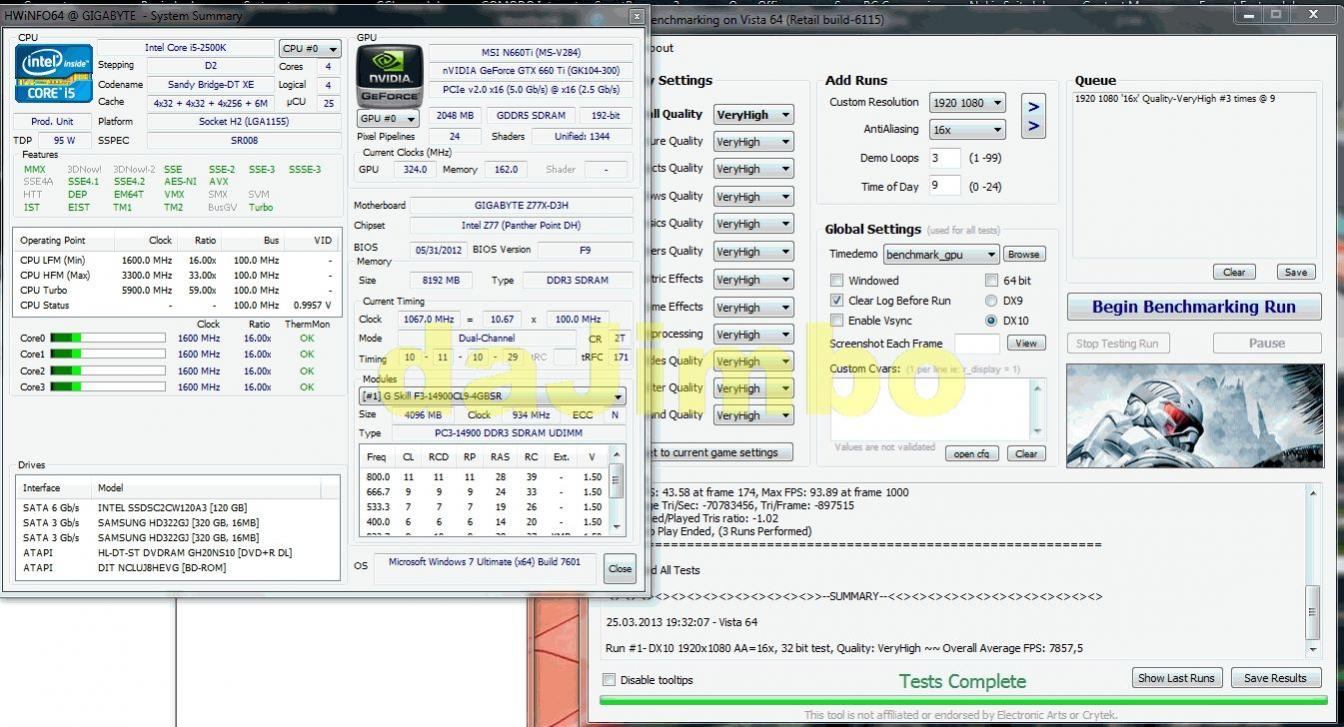Select the DX9 radio button
1344x727 pixels.
click(x=991, y=300)
